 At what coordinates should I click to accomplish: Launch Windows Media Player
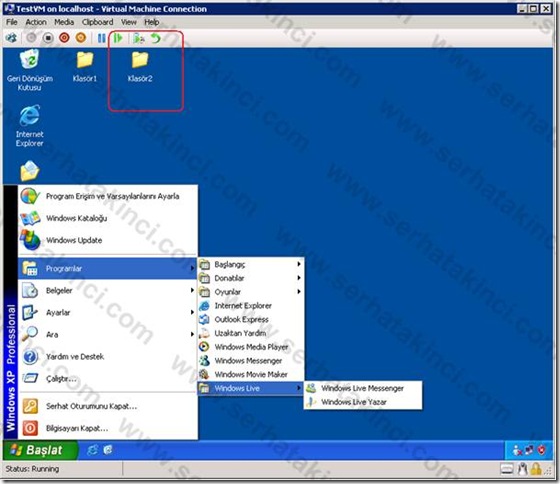pyautogui.click(x=251, y=347)
